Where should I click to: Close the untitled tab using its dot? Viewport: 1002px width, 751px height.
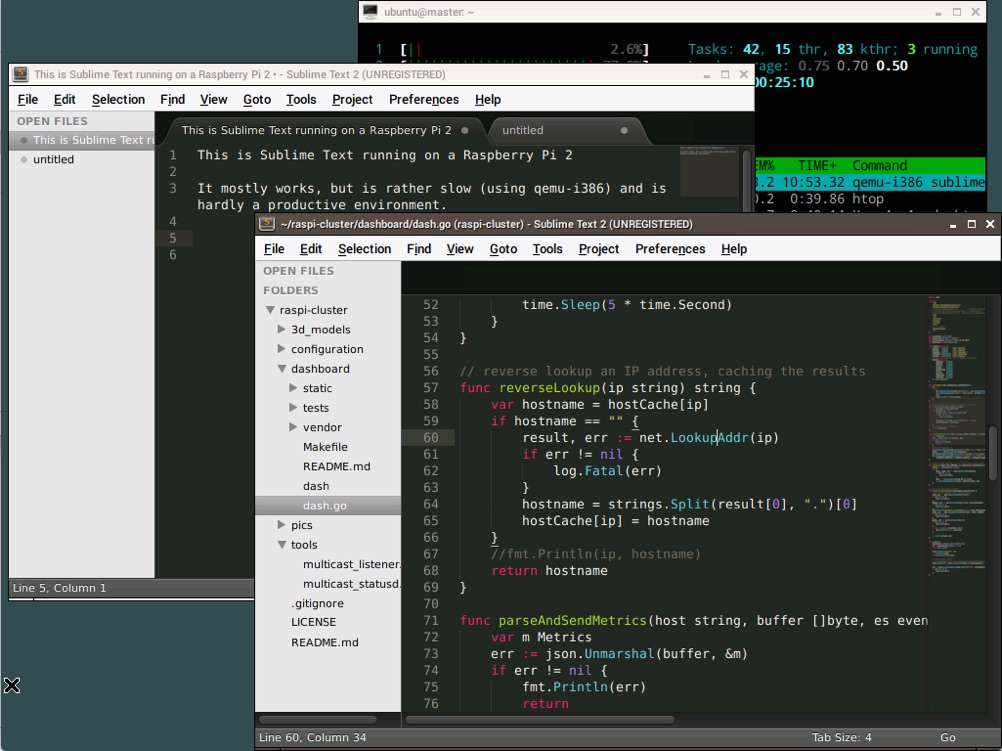[624, 130]
